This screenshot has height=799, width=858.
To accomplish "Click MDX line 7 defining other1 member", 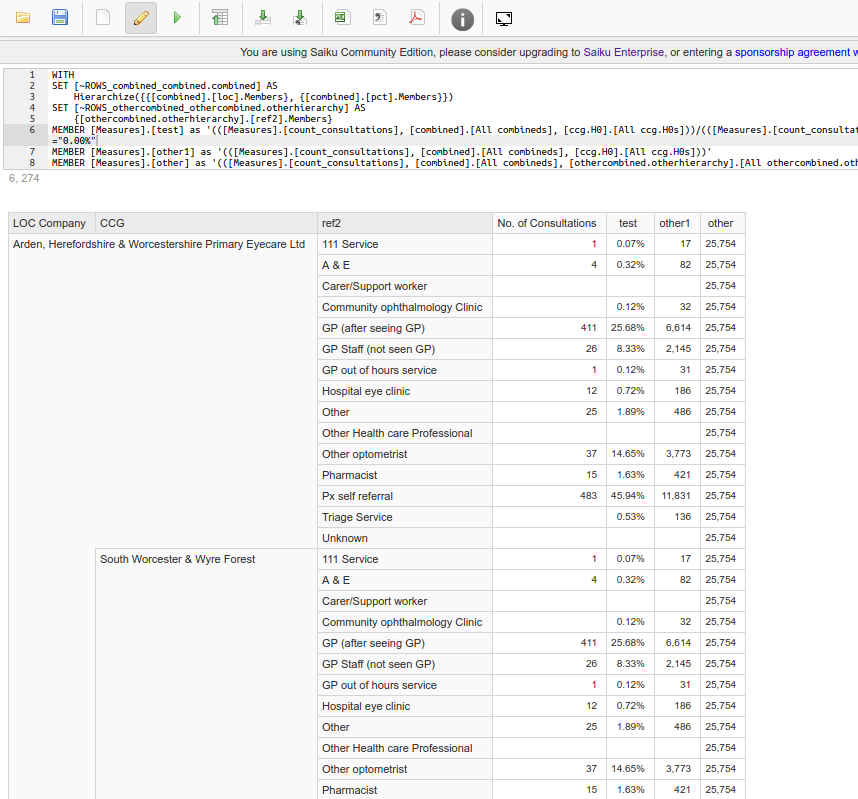I will [381, 152].
